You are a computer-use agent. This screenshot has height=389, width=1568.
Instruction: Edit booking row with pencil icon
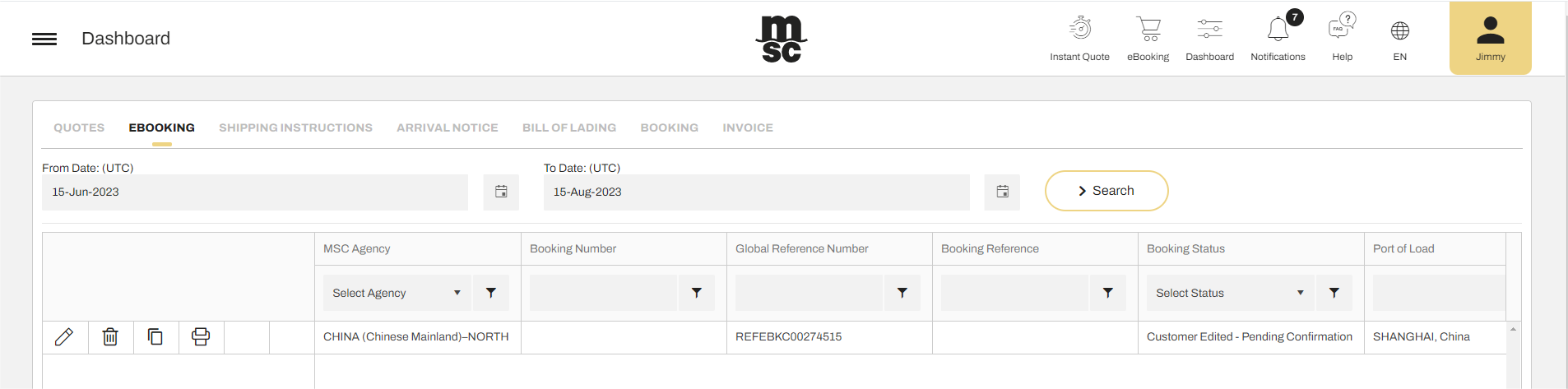point(64,337)
